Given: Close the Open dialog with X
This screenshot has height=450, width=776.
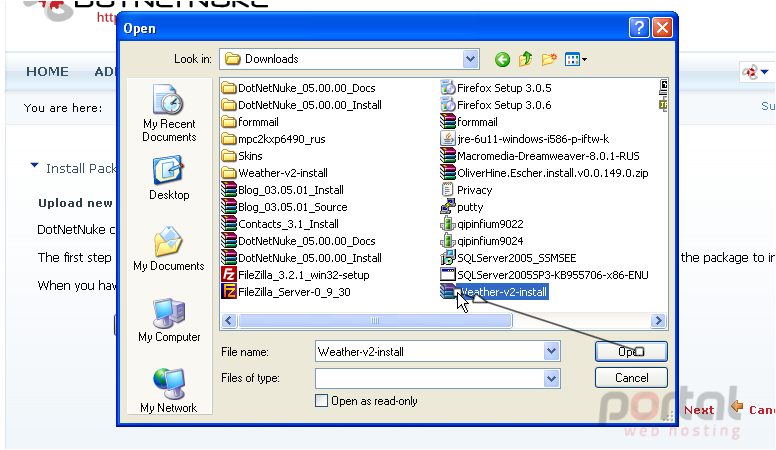Looking at the screenshot, I should click(662, 28).
